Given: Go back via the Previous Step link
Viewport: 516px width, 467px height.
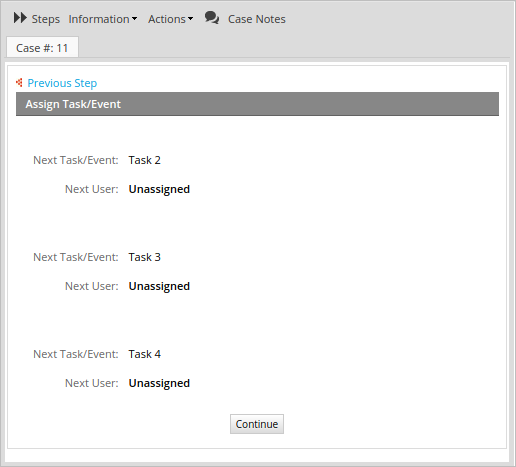Looking at the screenshot, I should click(x=62, y=83).
